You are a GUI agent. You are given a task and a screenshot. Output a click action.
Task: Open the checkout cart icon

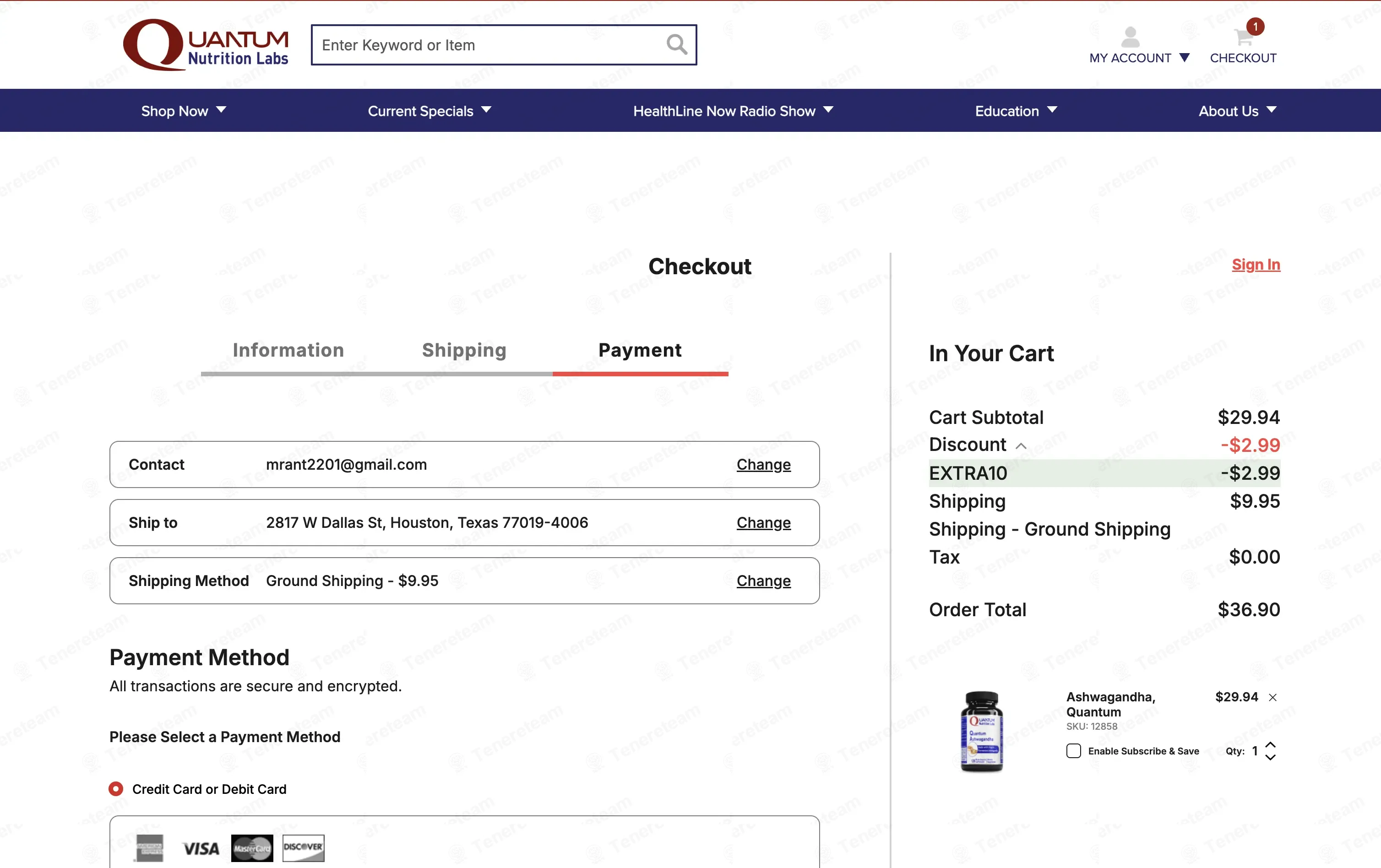(1243, 38)
